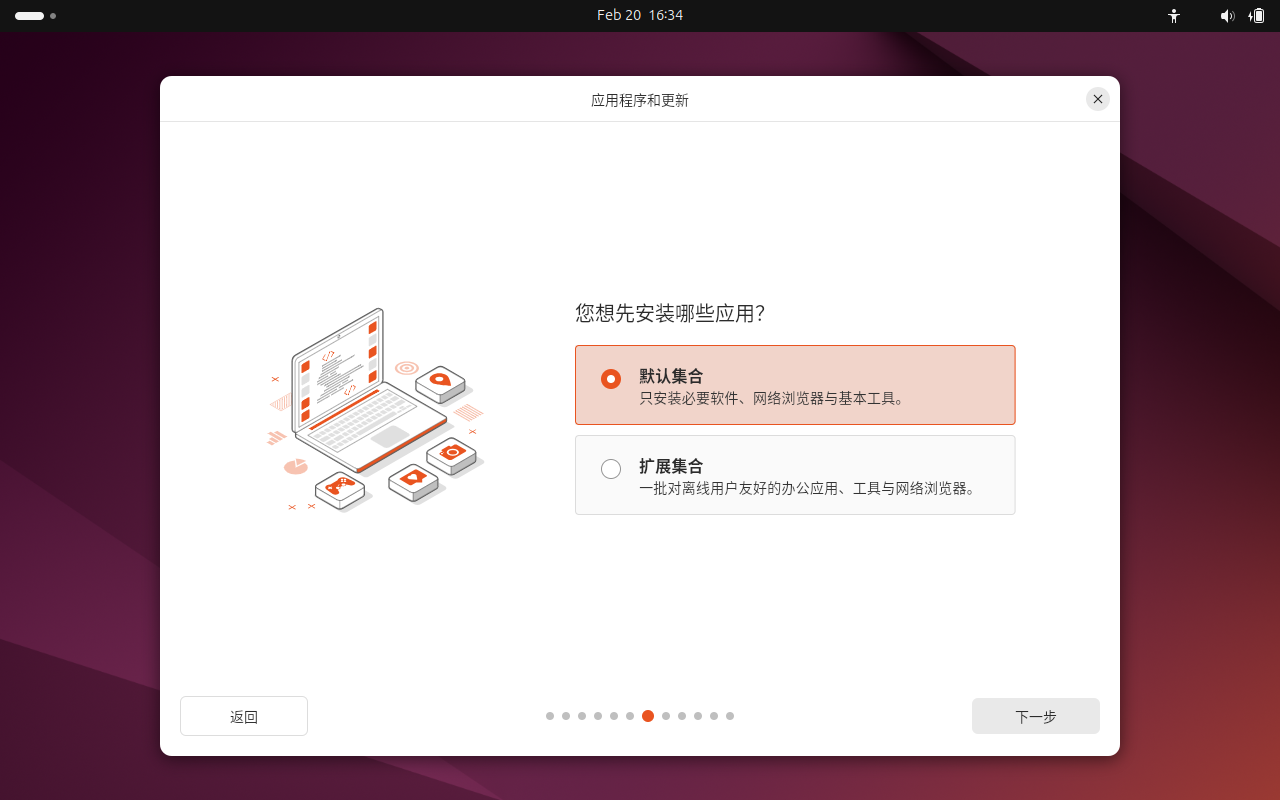
Task: Click the 您想先安装哪些应用? heading
Action: pyautogui.click(x=670, y=314)
